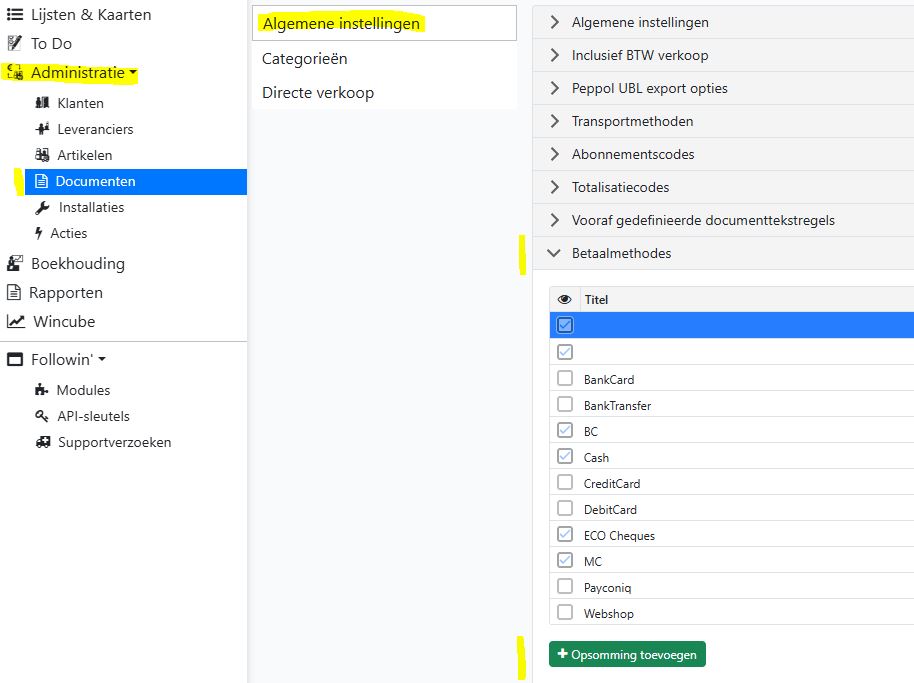This screenshot has width=914, height=683.
Task: Uncheck the BC payment method
Action: [565, 431]
